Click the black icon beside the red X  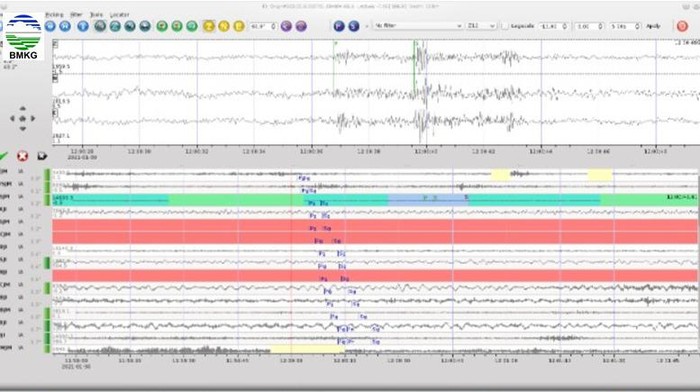tap(42, 156)
